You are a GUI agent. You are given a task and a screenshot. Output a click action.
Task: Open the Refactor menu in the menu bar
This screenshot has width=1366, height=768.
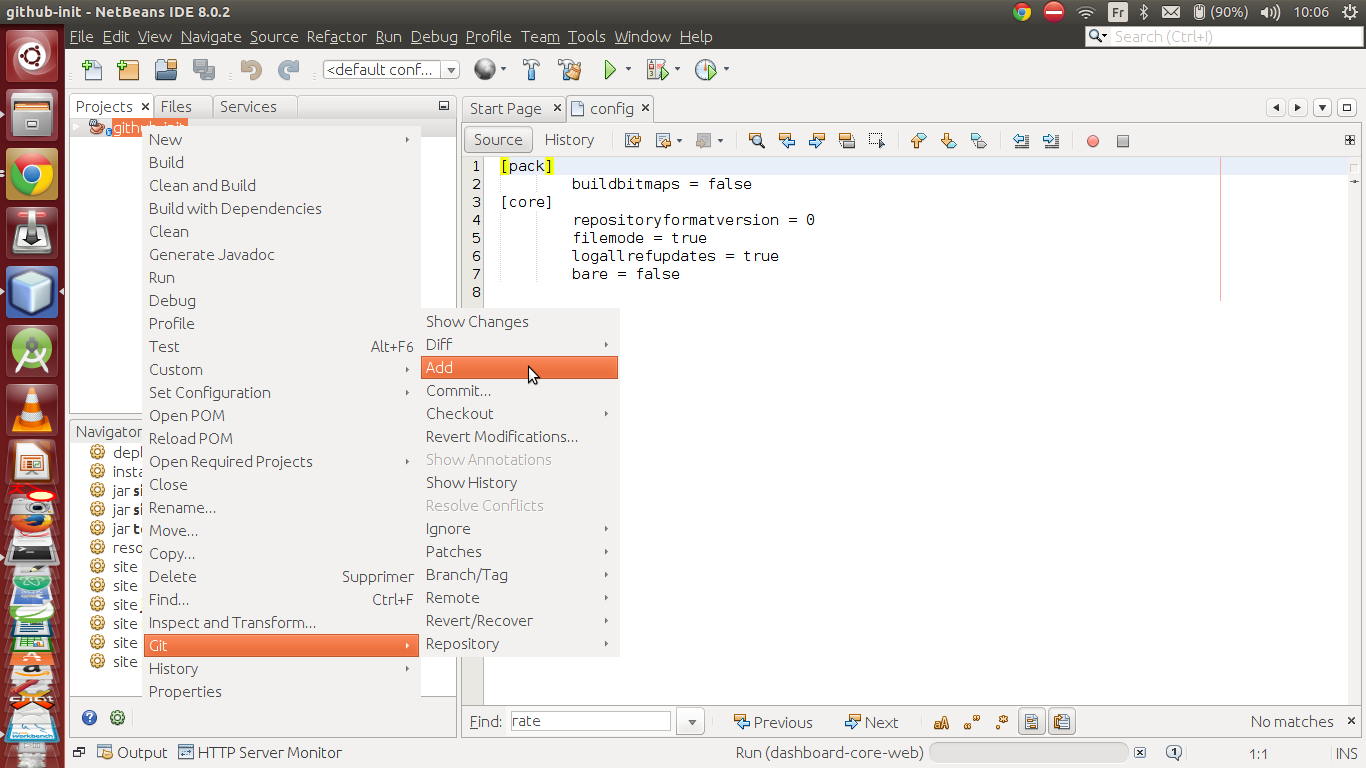(337, 37)
